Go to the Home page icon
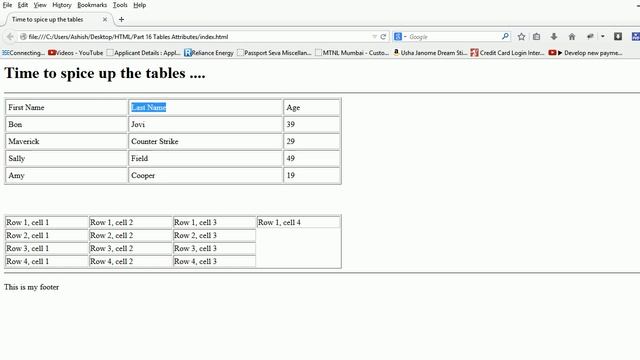 coord(572,37)
